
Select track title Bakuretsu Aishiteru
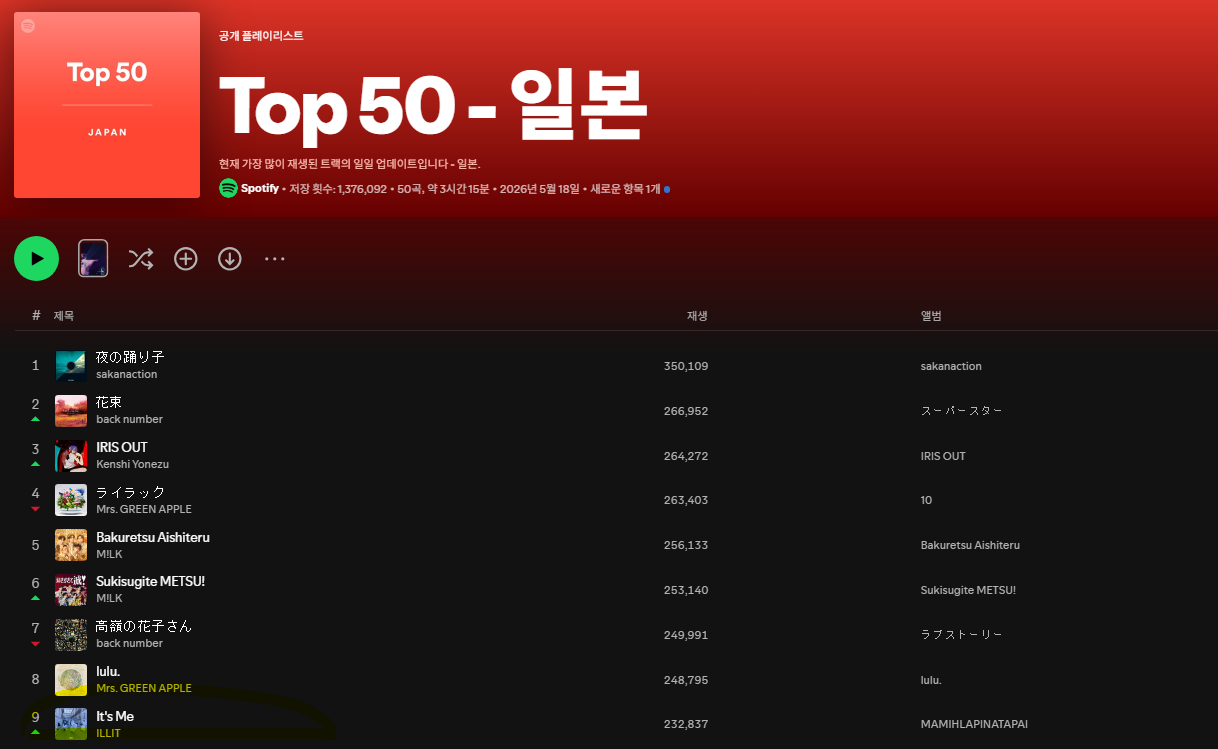pyautogui.click(x=153, y=537)
